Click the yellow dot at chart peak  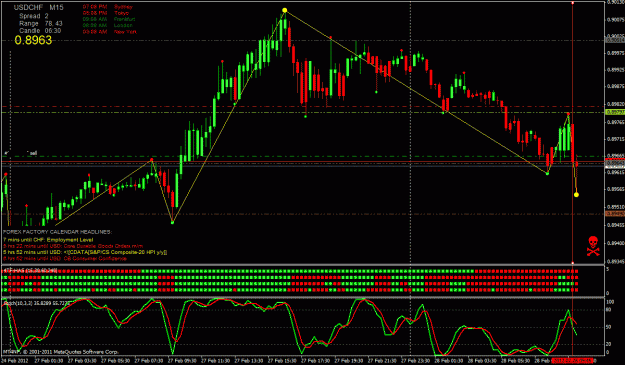click(x=284, y=10)
